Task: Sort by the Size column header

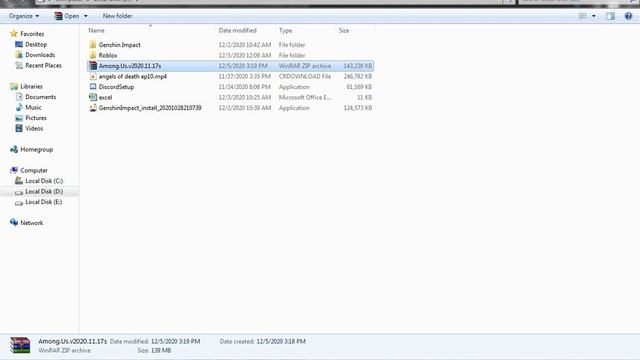Action: (x=344, y=30)
